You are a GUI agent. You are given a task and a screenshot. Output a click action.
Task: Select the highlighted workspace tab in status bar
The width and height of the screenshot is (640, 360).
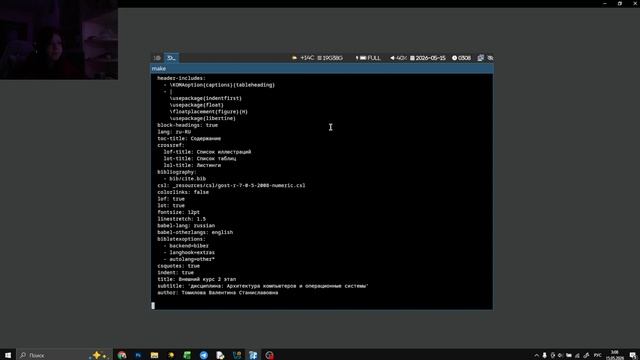(x=171, y=58)
